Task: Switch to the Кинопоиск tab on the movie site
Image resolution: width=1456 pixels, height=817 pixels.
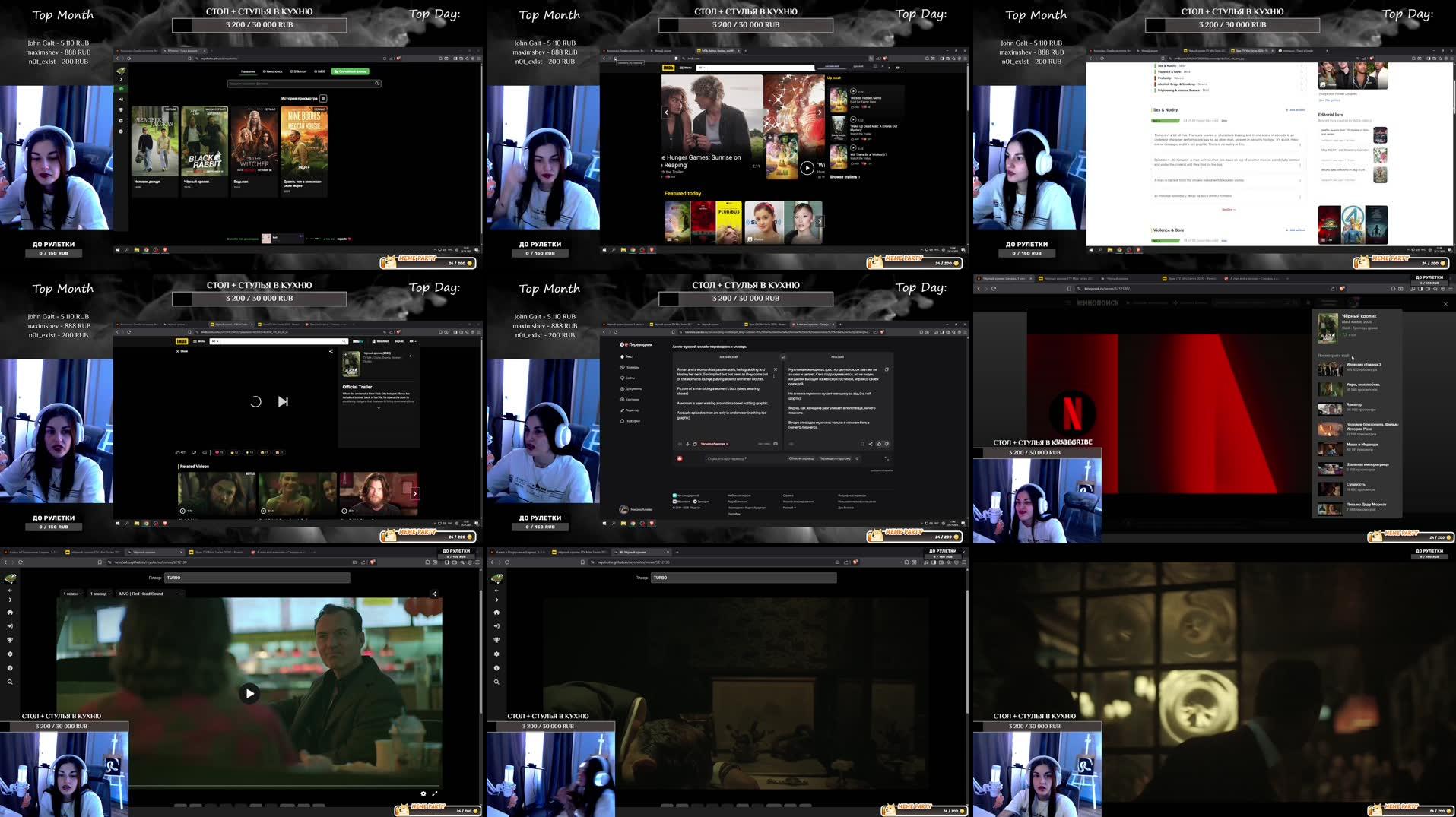Action: tap(272, 71)
